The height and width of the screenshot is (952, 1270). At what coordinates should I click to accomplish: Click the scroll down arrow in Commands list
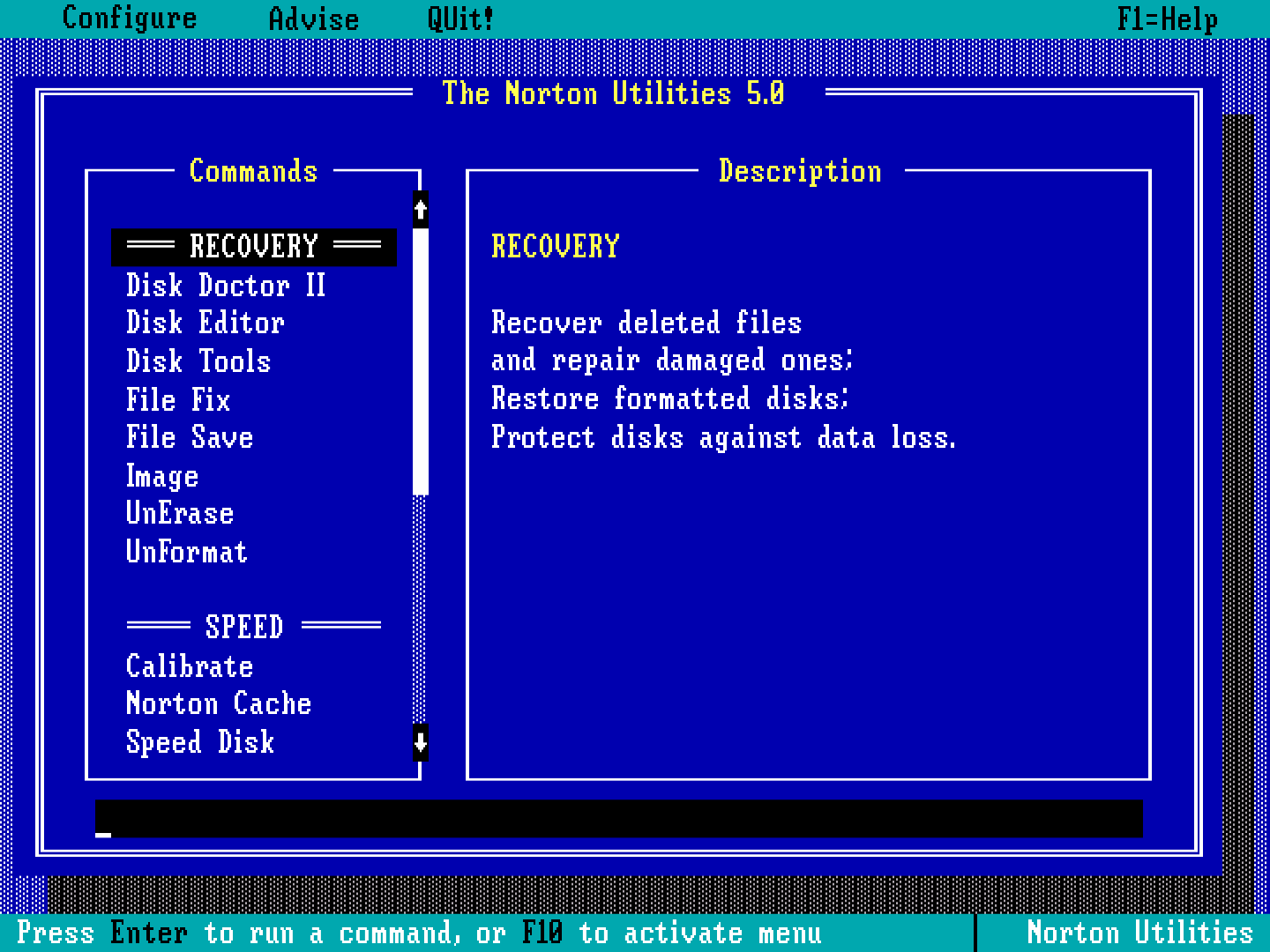(x=421, y=741)
